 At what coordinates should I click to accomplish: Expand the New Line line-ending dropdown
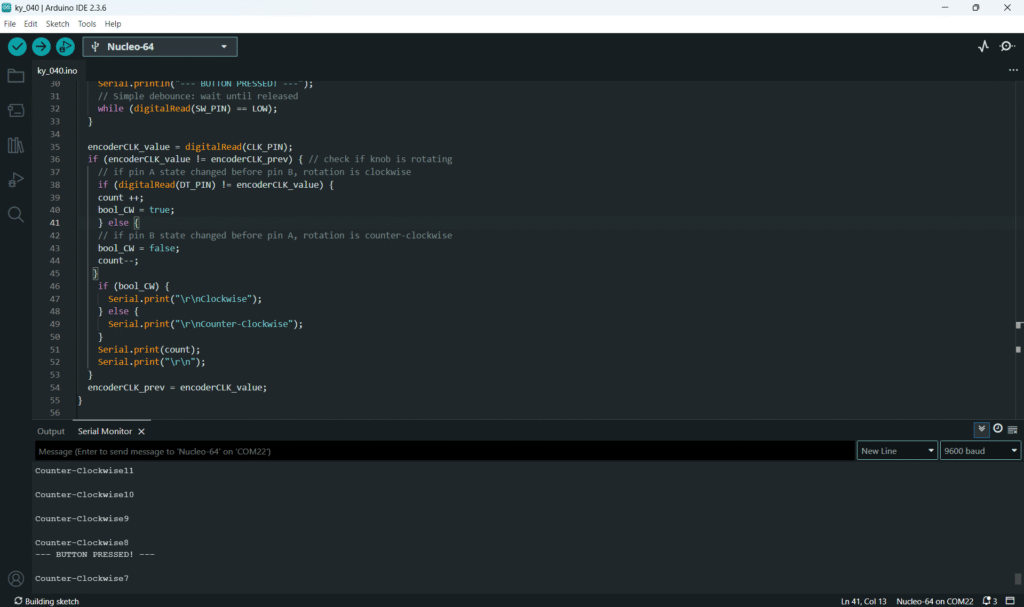897,451
